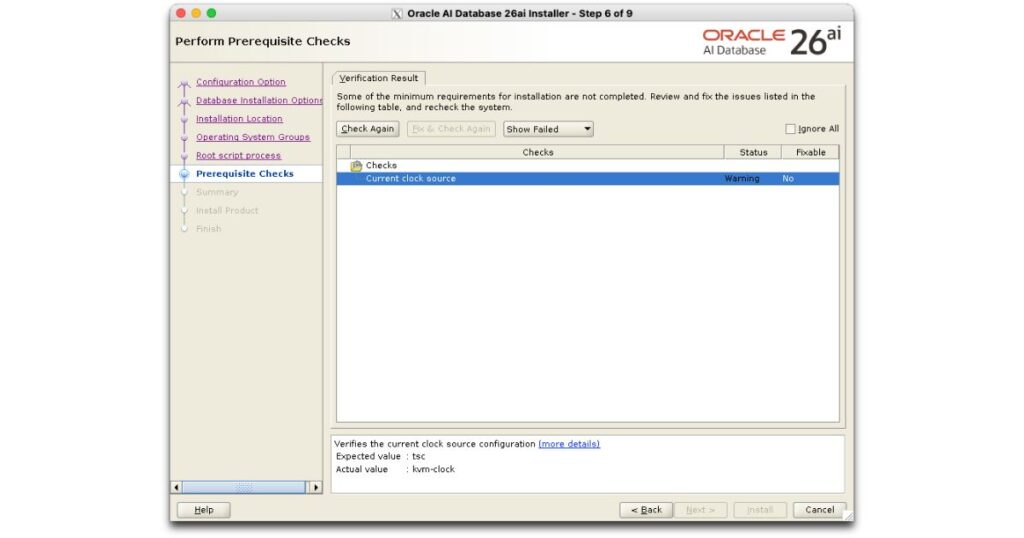Go to Root script process step
The height and width of the screenshot is (538, 1024).
pyautogui.click(x=238, y=155)
